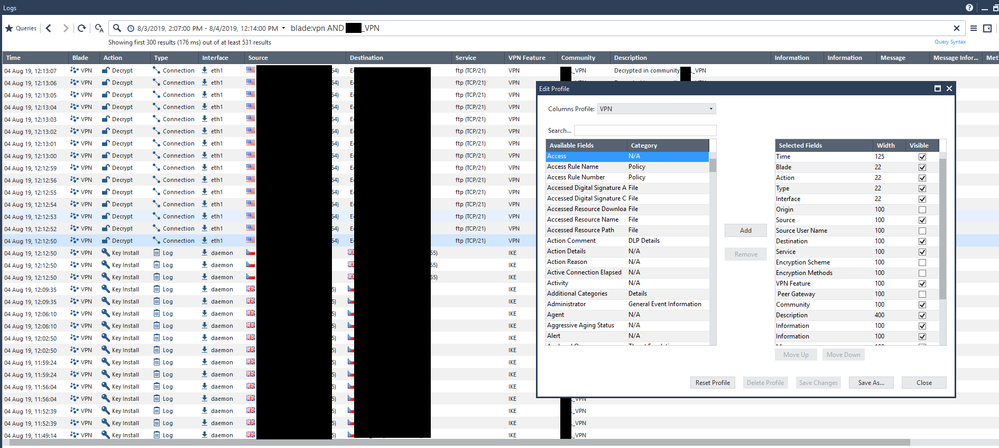Enable Origin field visibility checkbox
This screenshot has height=448, width=999.
click(922, 210)
